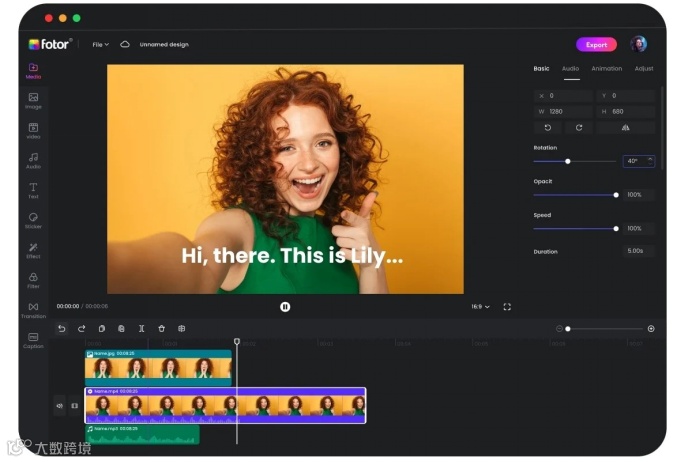Toggle fullscreen preview
This screenshot has width=693, height=462.
507,307
